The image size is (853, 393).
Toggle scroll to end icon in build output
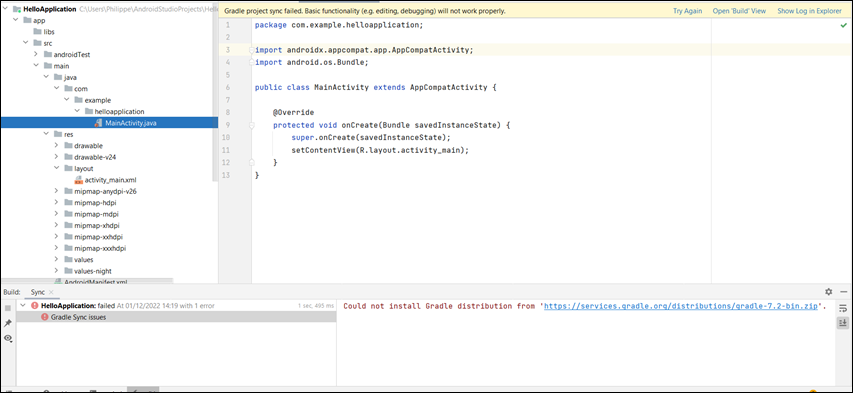point(843,323)
